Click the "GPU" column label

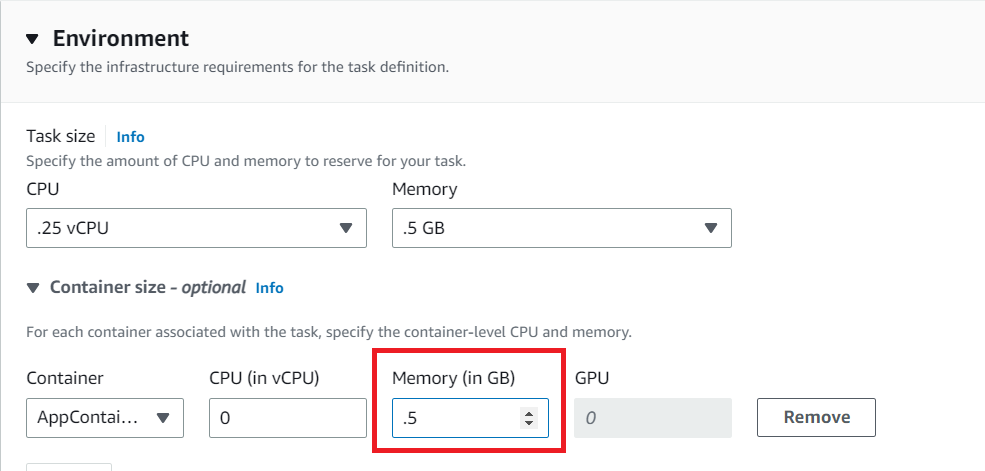tap(592, 378)
